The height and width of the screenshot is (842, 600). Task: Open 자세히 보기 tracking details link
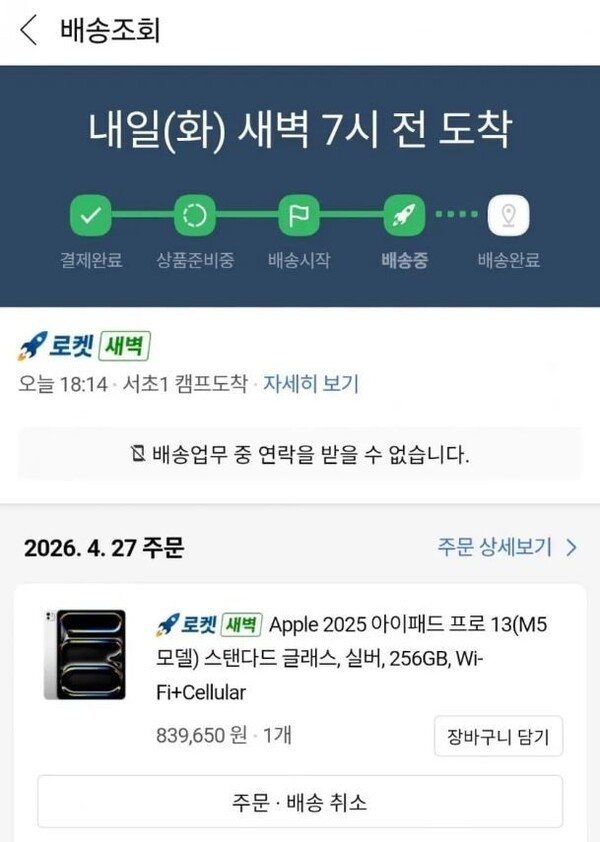pos(310,384)
